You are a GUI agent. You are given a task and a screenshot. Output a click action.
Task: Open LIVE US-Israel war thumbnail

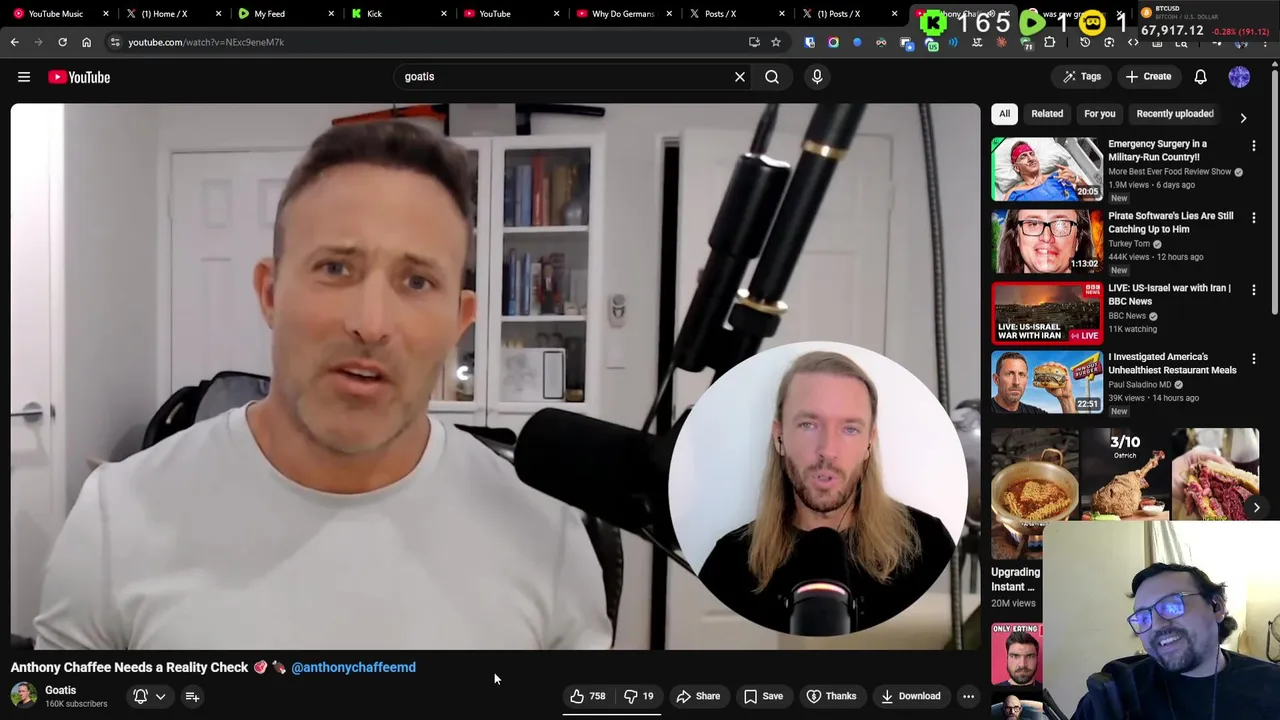pyautogui.click(x=1047, y=313)
